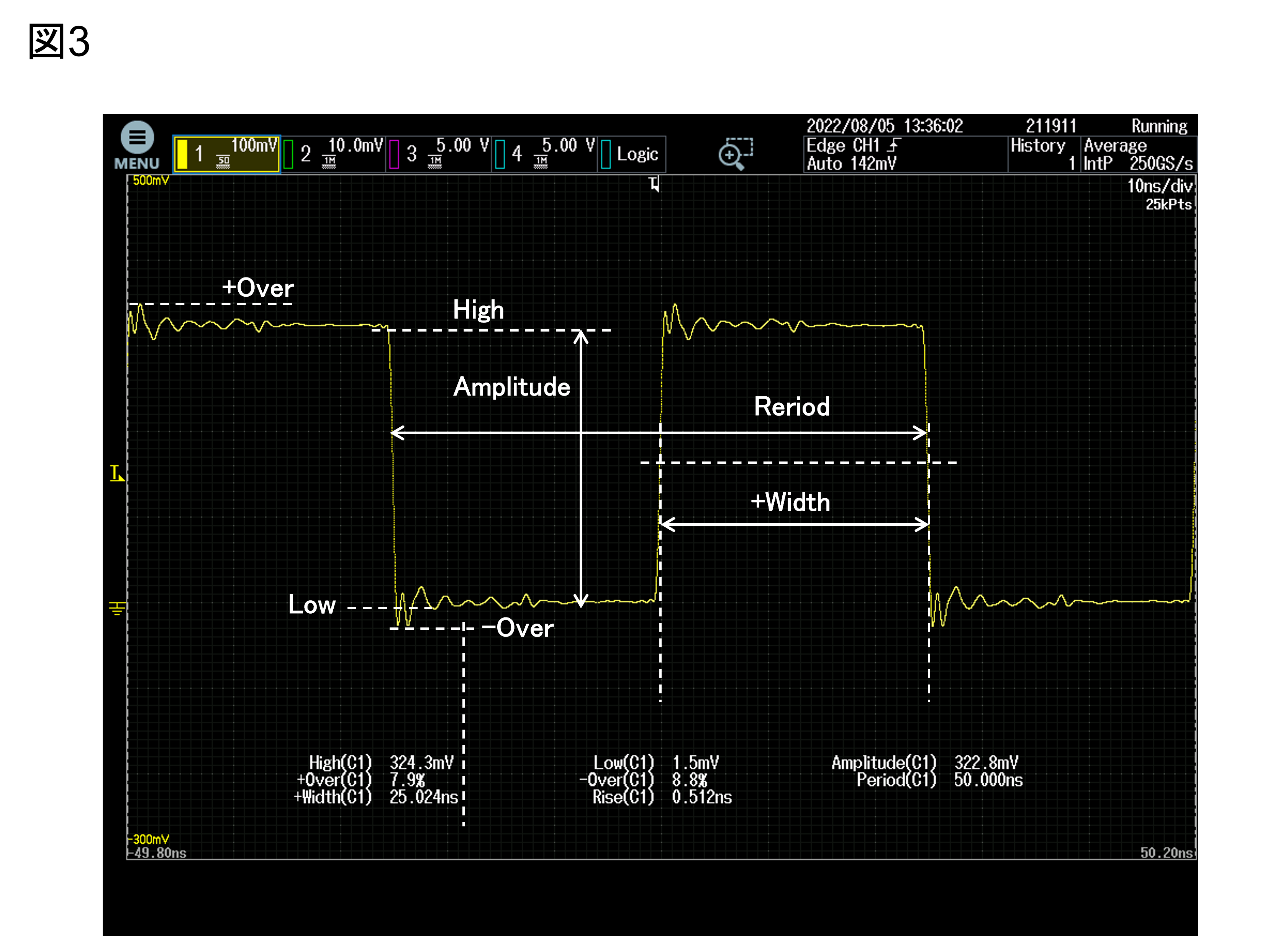1288x936 pixels.
Task: Toggle channel 4 5.00 V box
Action: pyautogui.click(x=545, y=154)
